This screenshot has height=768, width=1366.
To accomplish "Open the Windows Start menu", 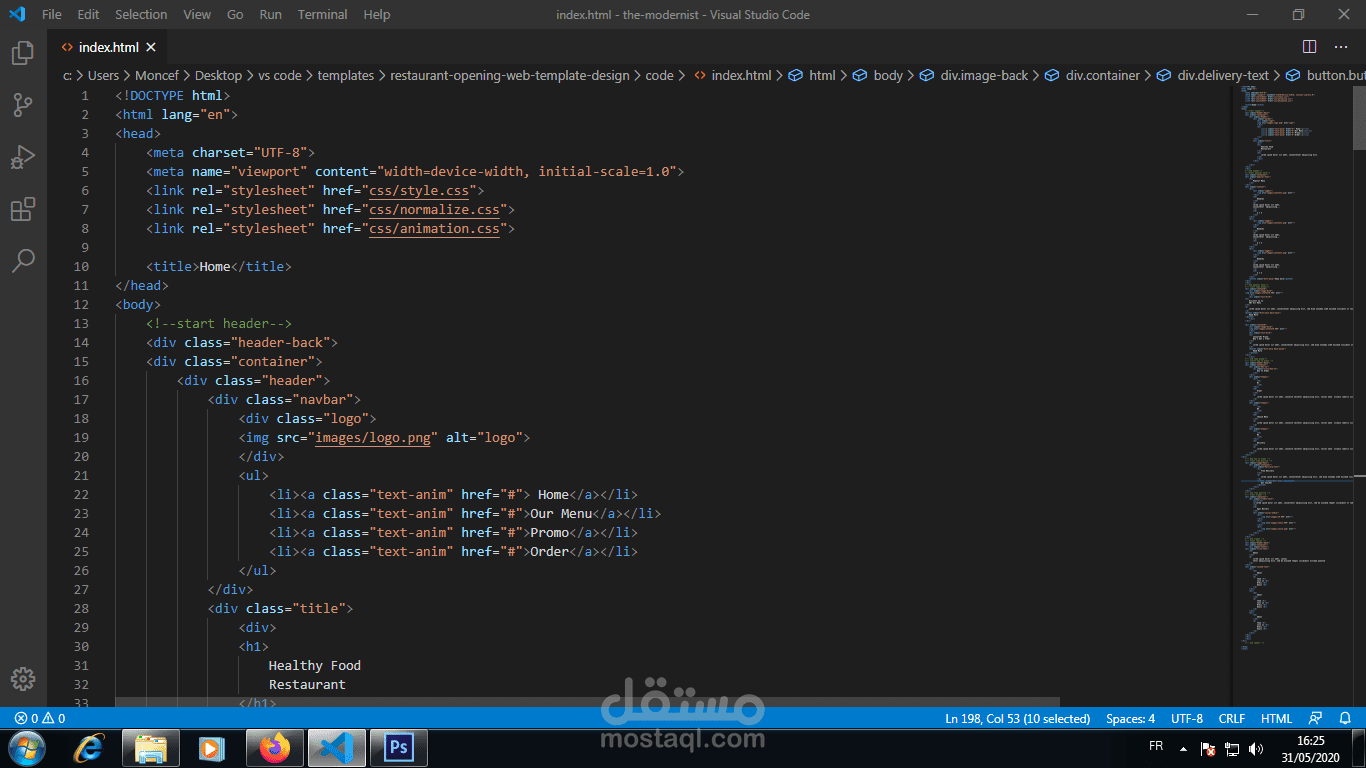I will 26,748.
